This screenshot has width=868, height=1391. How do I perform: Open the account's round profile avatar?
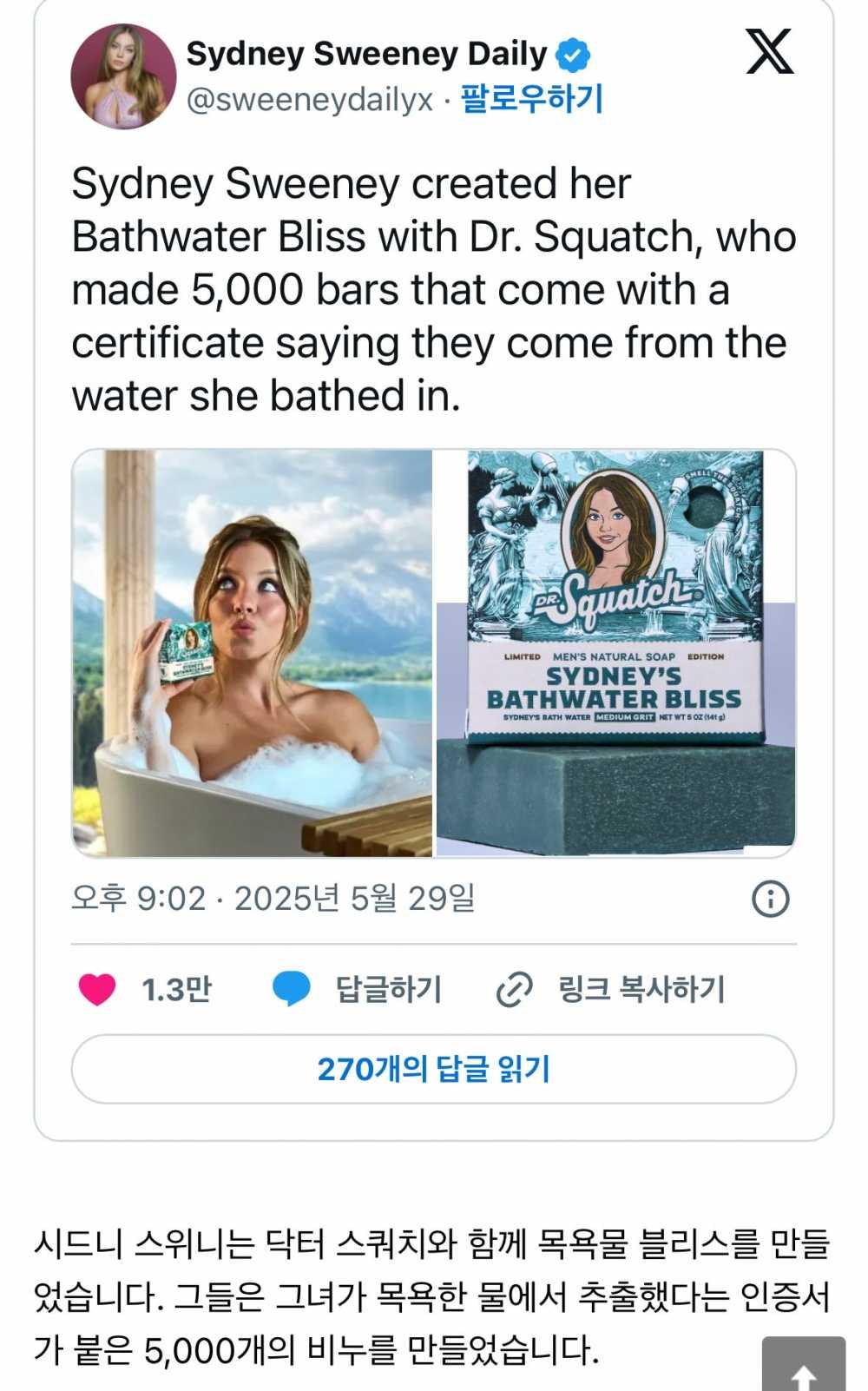pos(123,76)
